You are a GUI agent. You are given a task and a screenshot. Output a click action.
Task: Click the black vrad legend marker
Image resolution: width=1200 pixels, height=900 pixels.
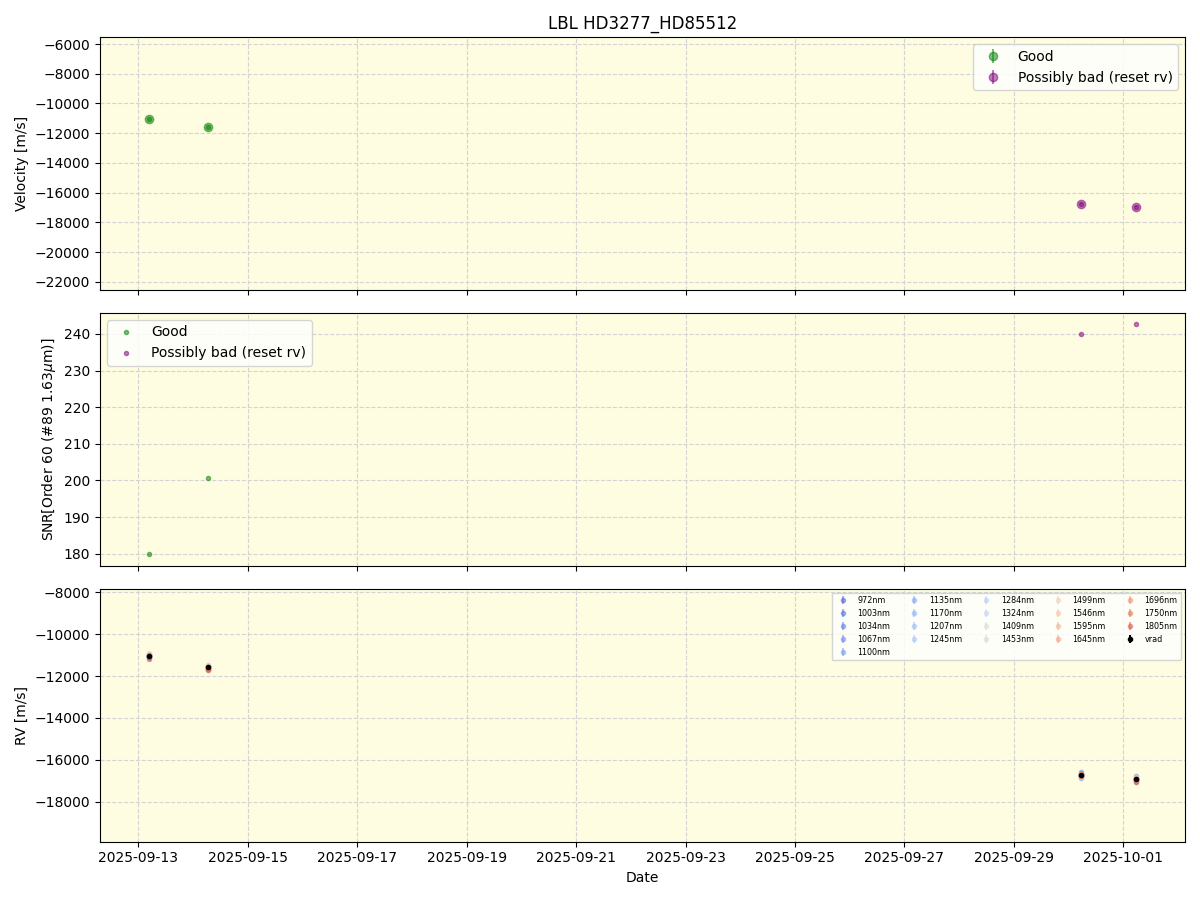pyautogui.click(x=1130, y=639)
